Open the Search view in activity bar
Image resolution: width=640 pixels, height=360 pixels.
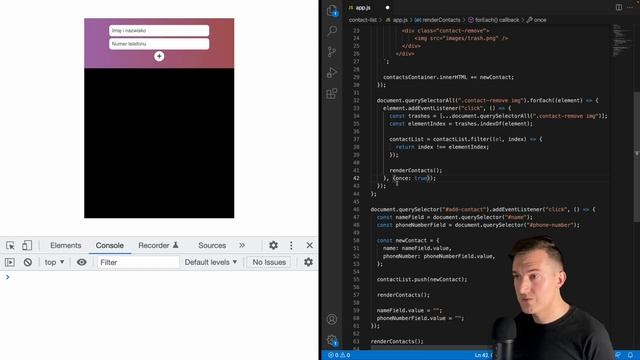[332, 31]
